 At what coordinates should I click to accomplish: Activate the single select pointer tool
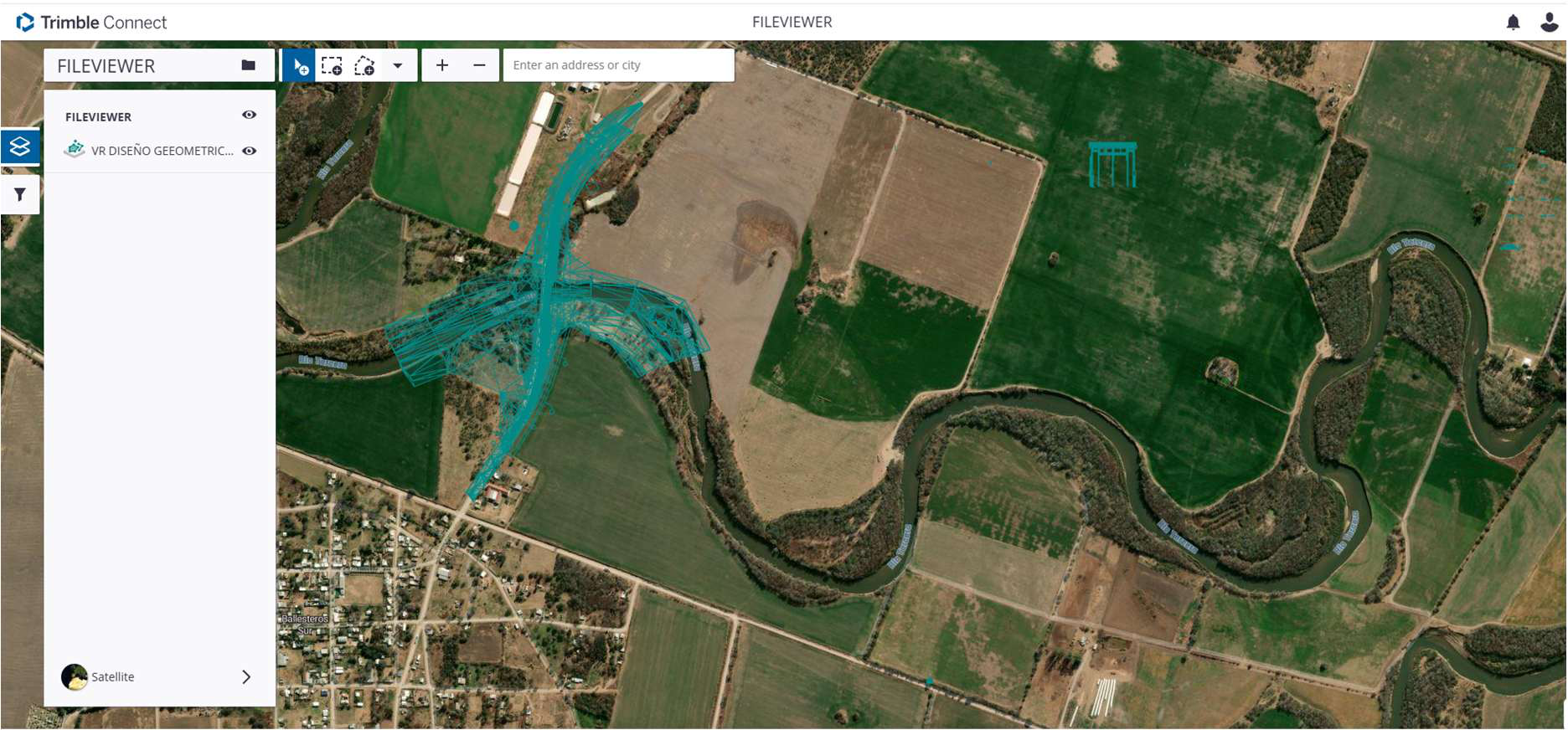tap(299, 65)
